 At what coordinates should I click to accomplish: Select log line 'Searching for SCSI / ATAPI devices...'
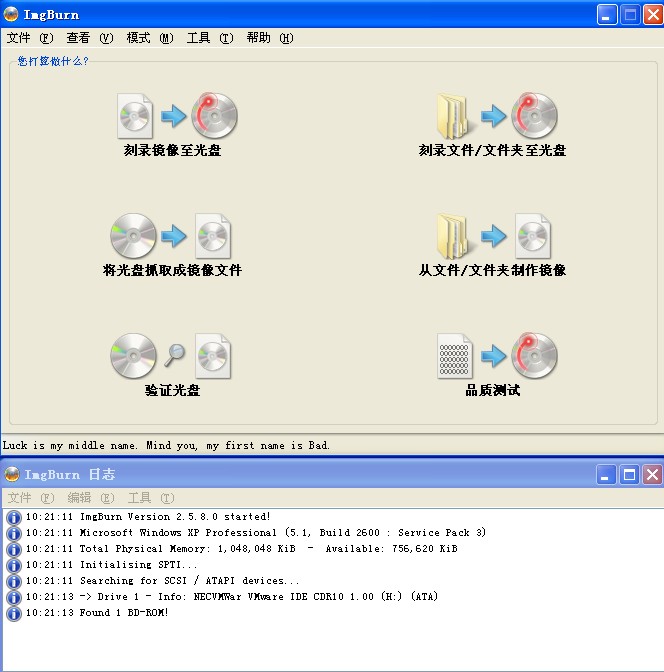(162, 581)
